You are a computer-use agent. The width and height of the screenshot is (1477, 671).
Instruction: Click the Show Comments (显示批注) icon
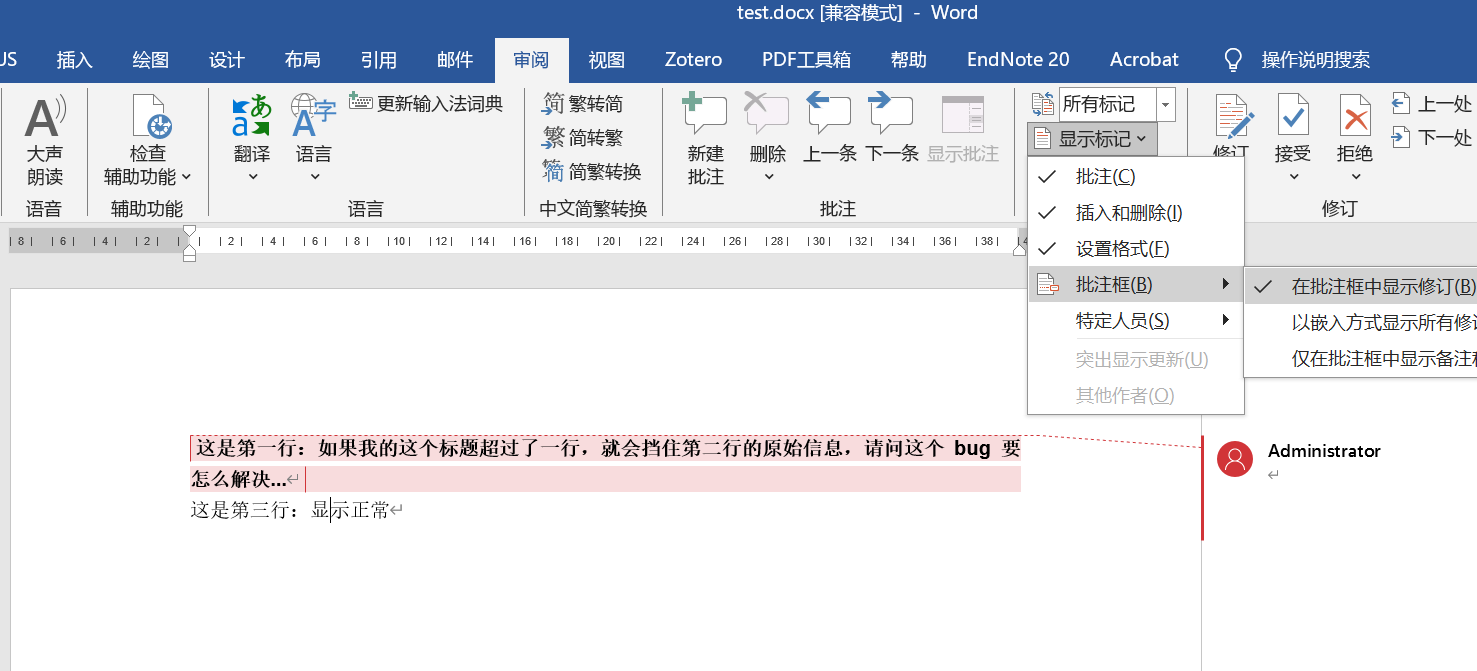(963, 115)
